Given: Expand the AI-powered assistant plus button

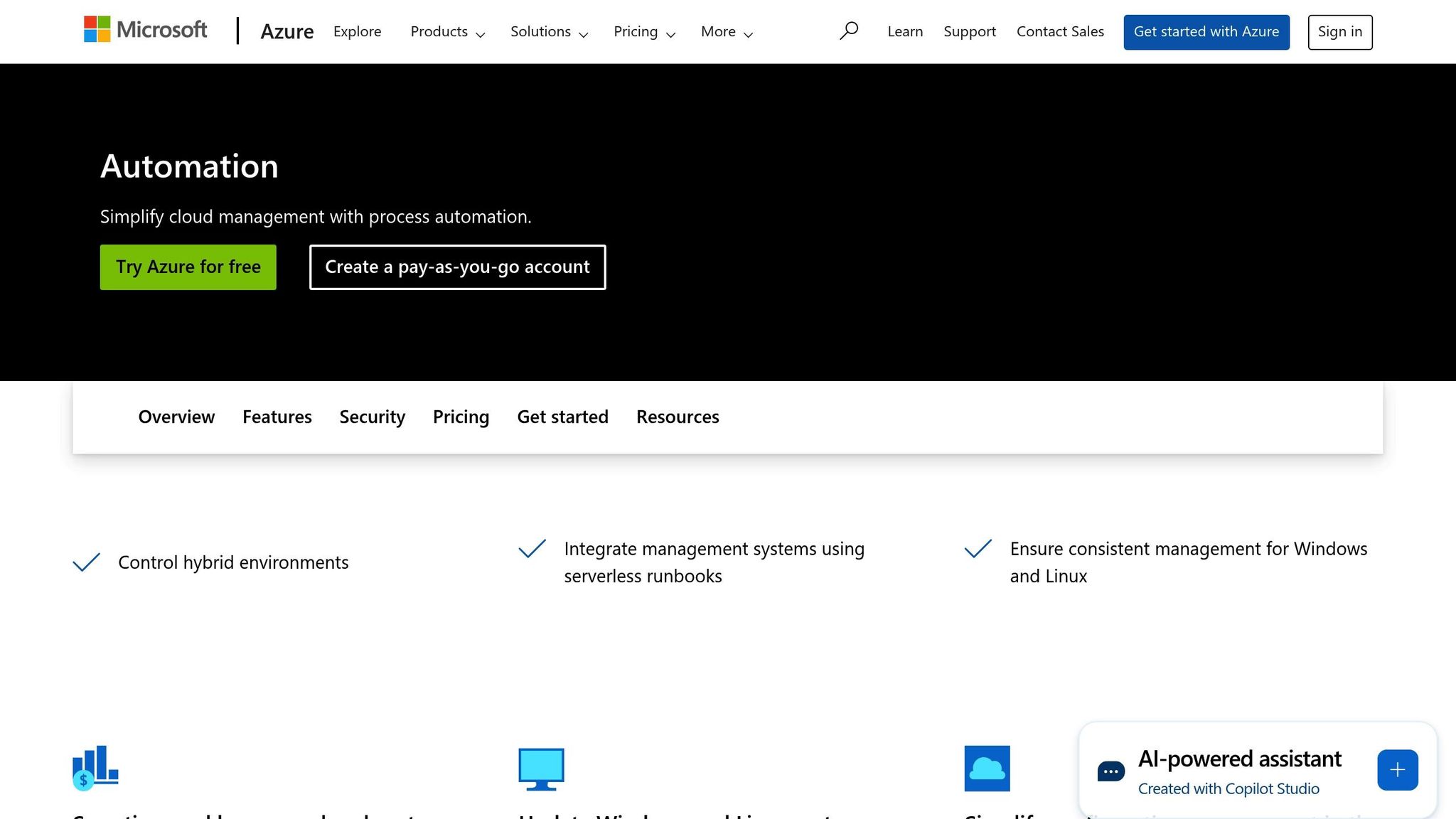Looking at the screenshot, I should 1397,770.
